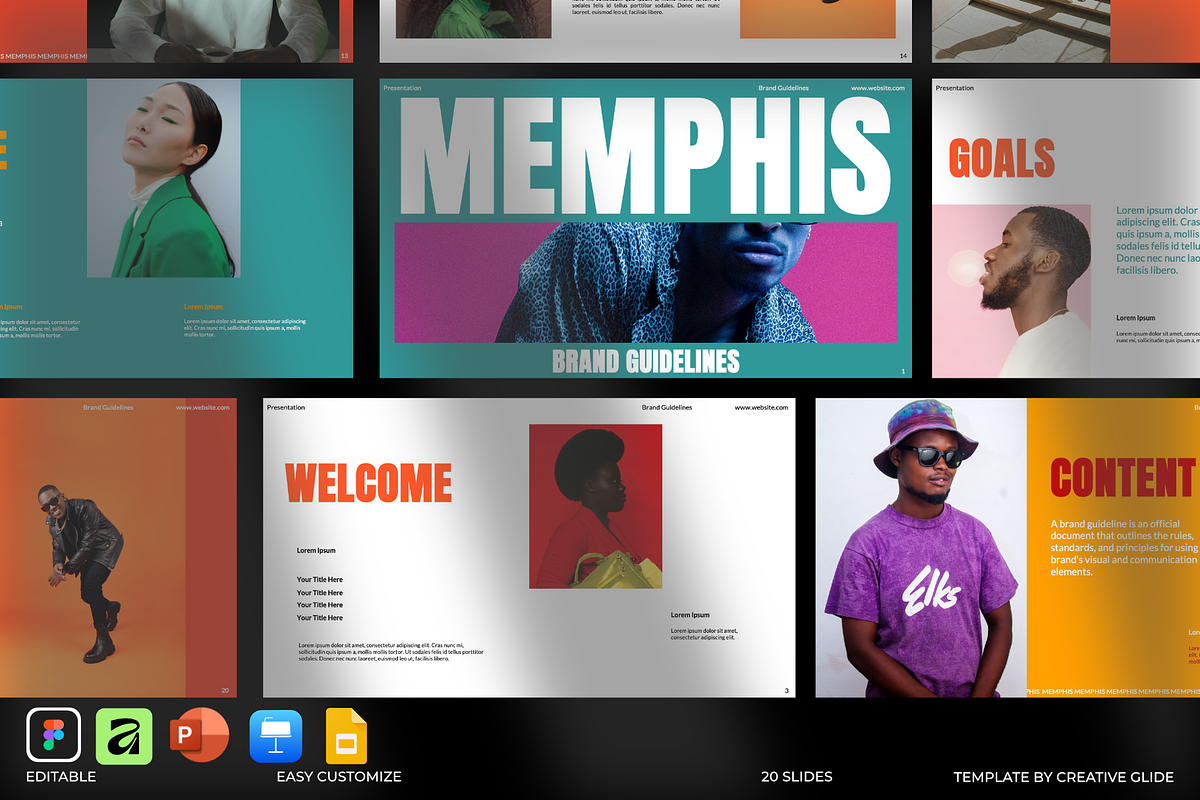Select the PowerPoint icon
The image size is (1200, 800).
pyautogui.click(x=199, y=736)
